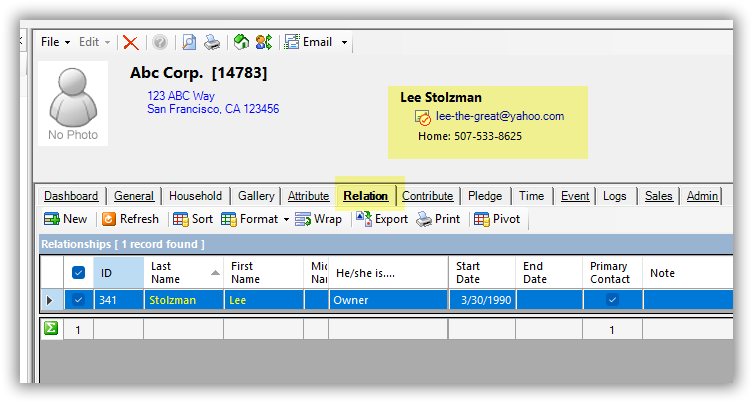Uncheck the row checkbox for ID 341
Screen dimensions: 753x403
pos(79,300)
